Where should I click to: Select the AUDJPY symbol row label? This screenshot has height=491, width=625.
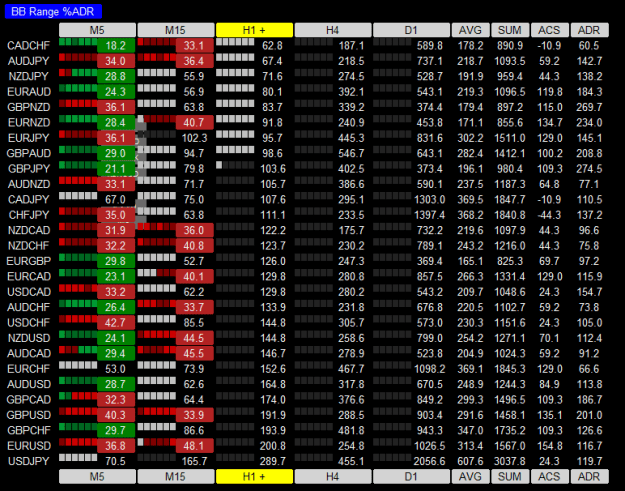[29, 61]
